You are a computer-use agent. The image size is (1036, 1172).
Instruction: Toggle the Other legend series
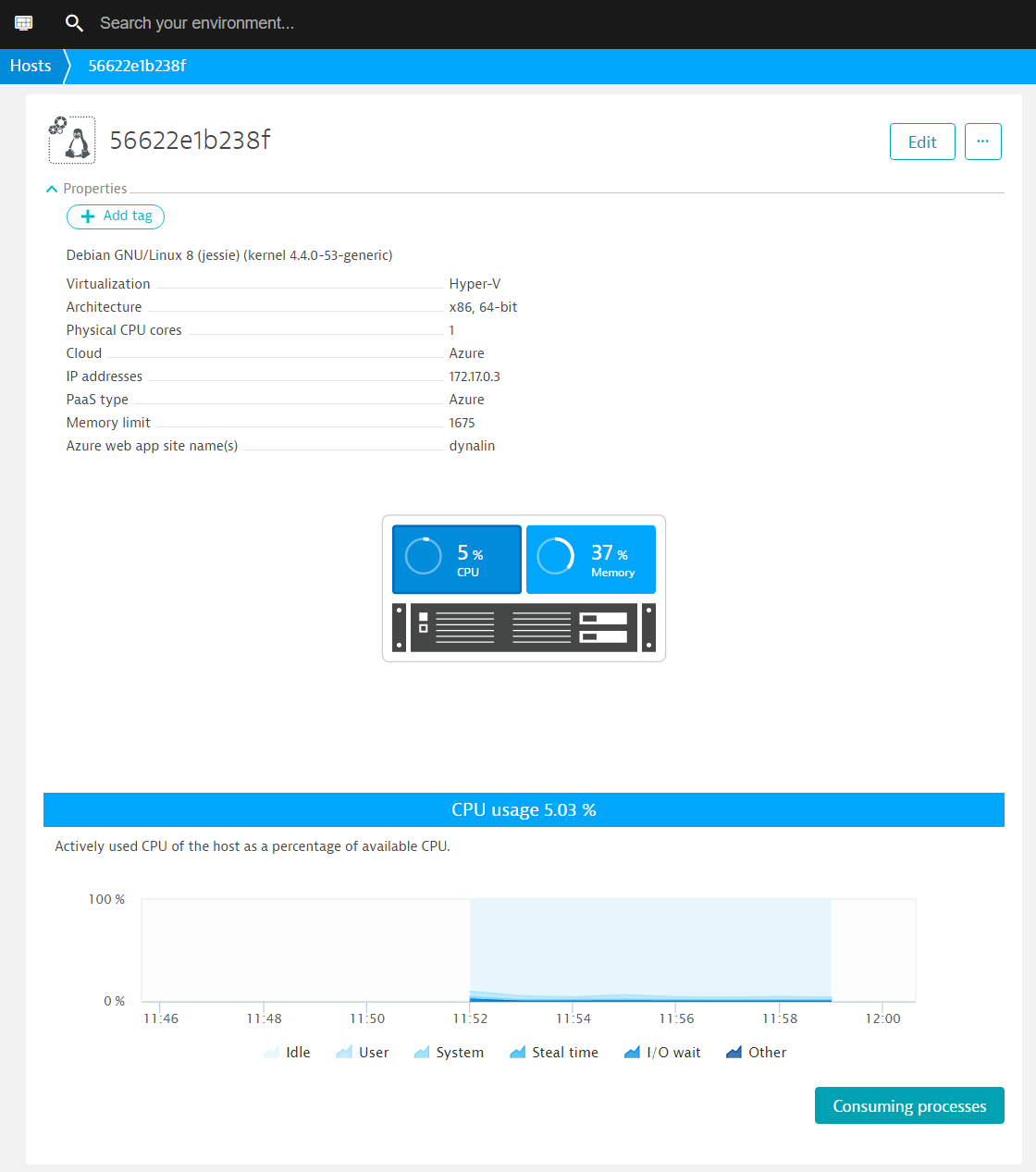pyautogui.click(x=757, y=1053)
